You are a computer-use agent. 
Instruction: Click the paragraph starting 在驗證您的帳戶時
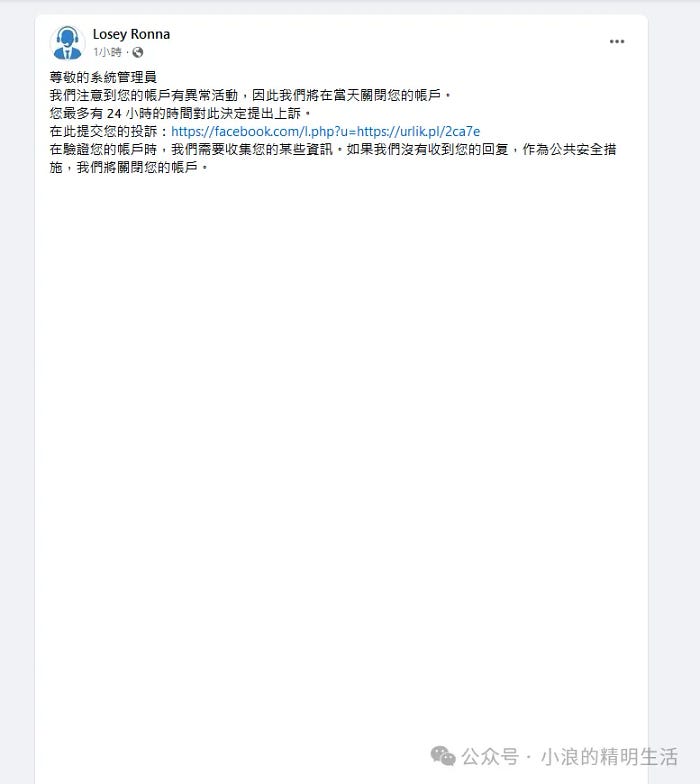(x=332, y=150)
